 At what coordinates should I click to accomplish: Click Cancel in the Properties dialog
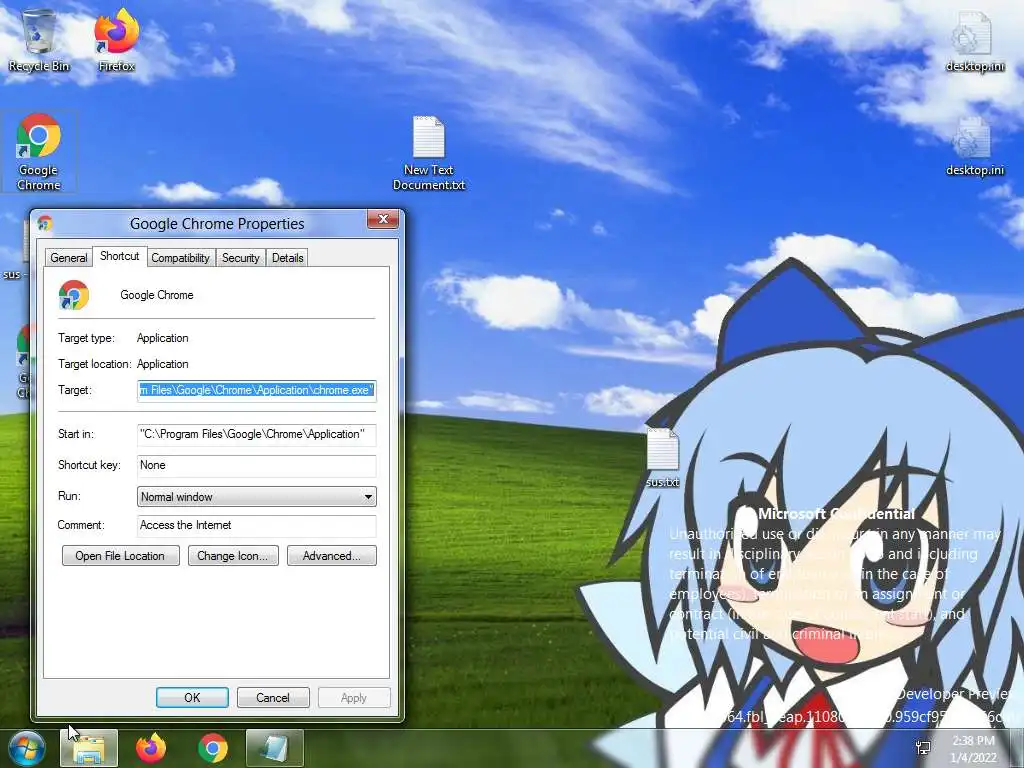pos(273,697)
